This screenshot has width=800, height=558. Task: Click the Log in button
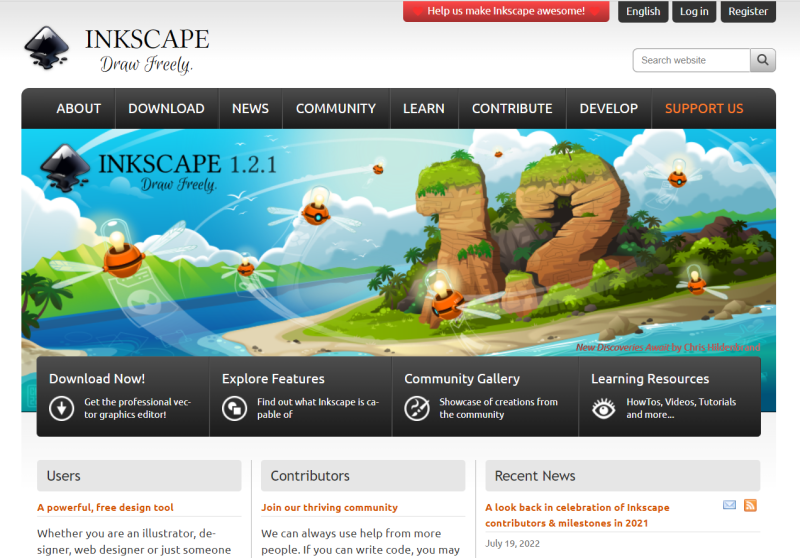tap(694, 11)
